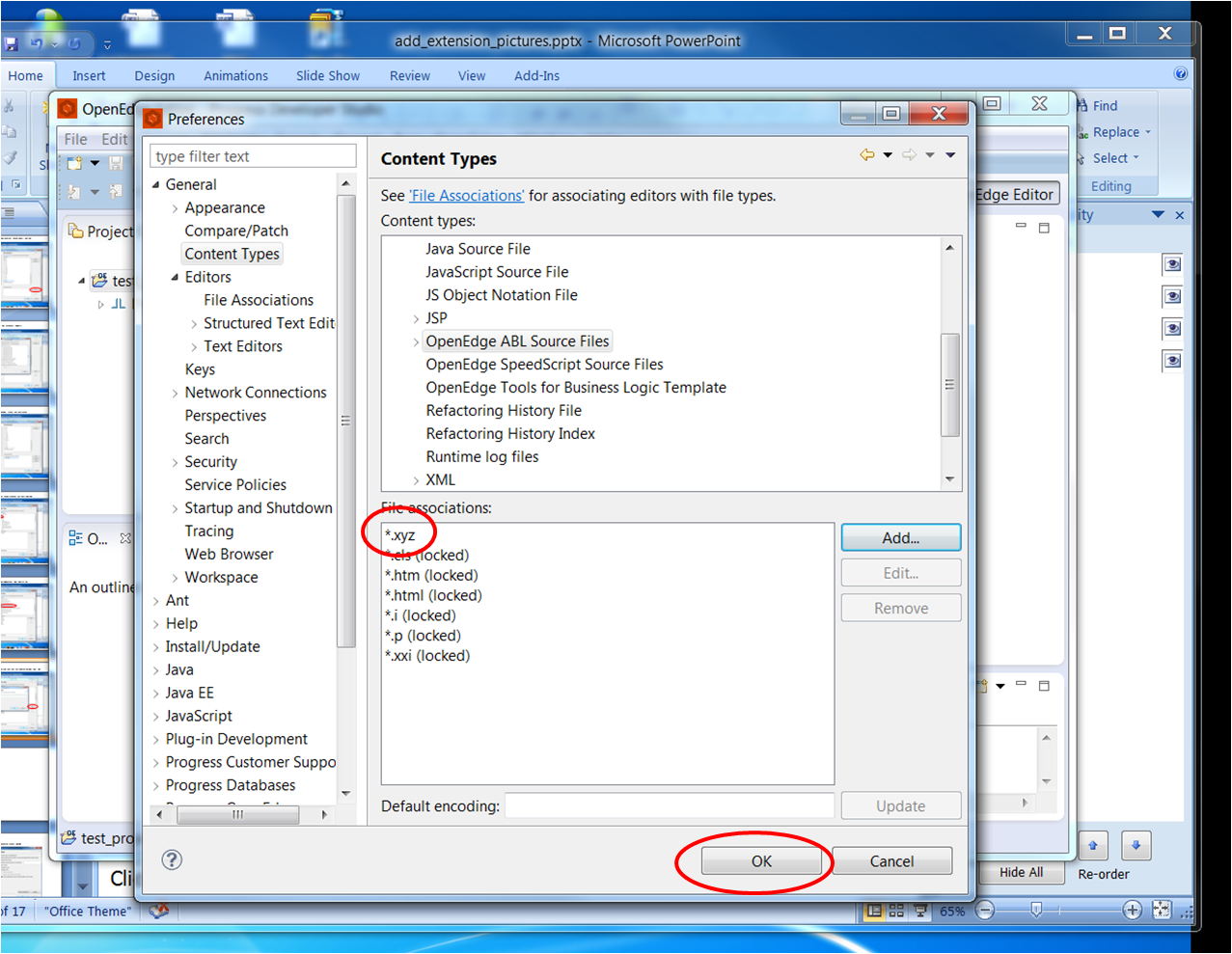
Task: Click Hide All in Selection pane
Action: [x=1021, y=873]
